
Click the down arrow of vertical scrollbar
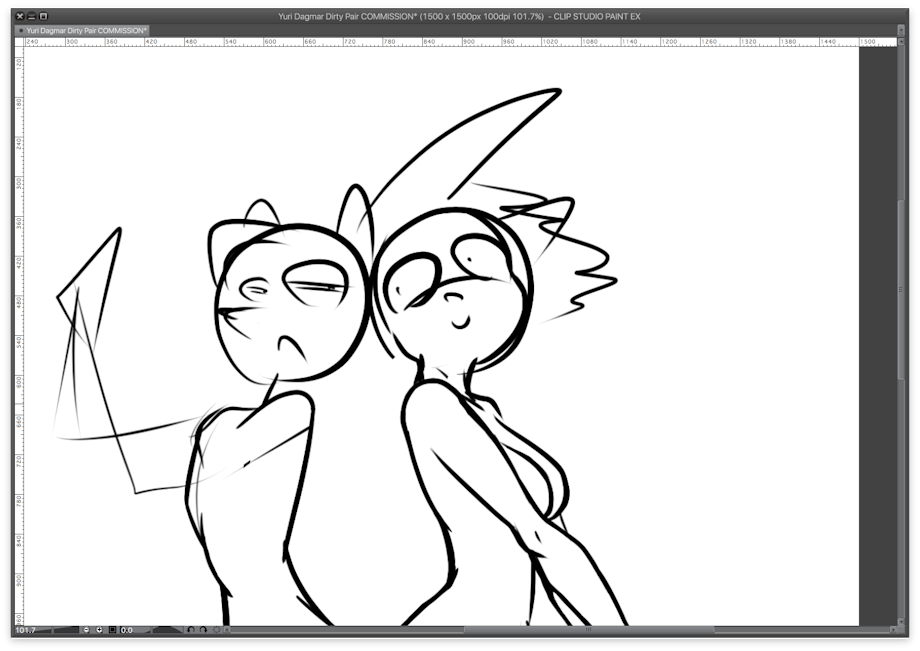point(901,621)
